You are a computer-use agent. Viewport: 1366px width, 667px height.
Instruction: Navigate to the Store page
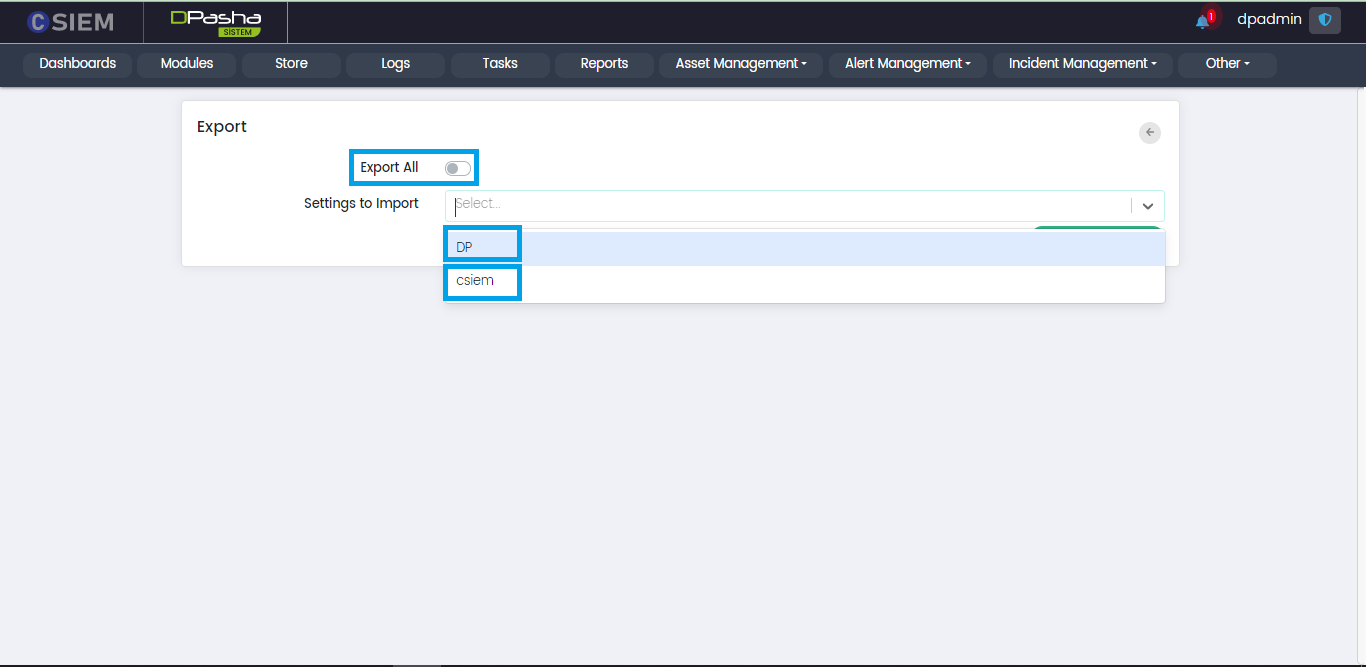pos(291,64)
